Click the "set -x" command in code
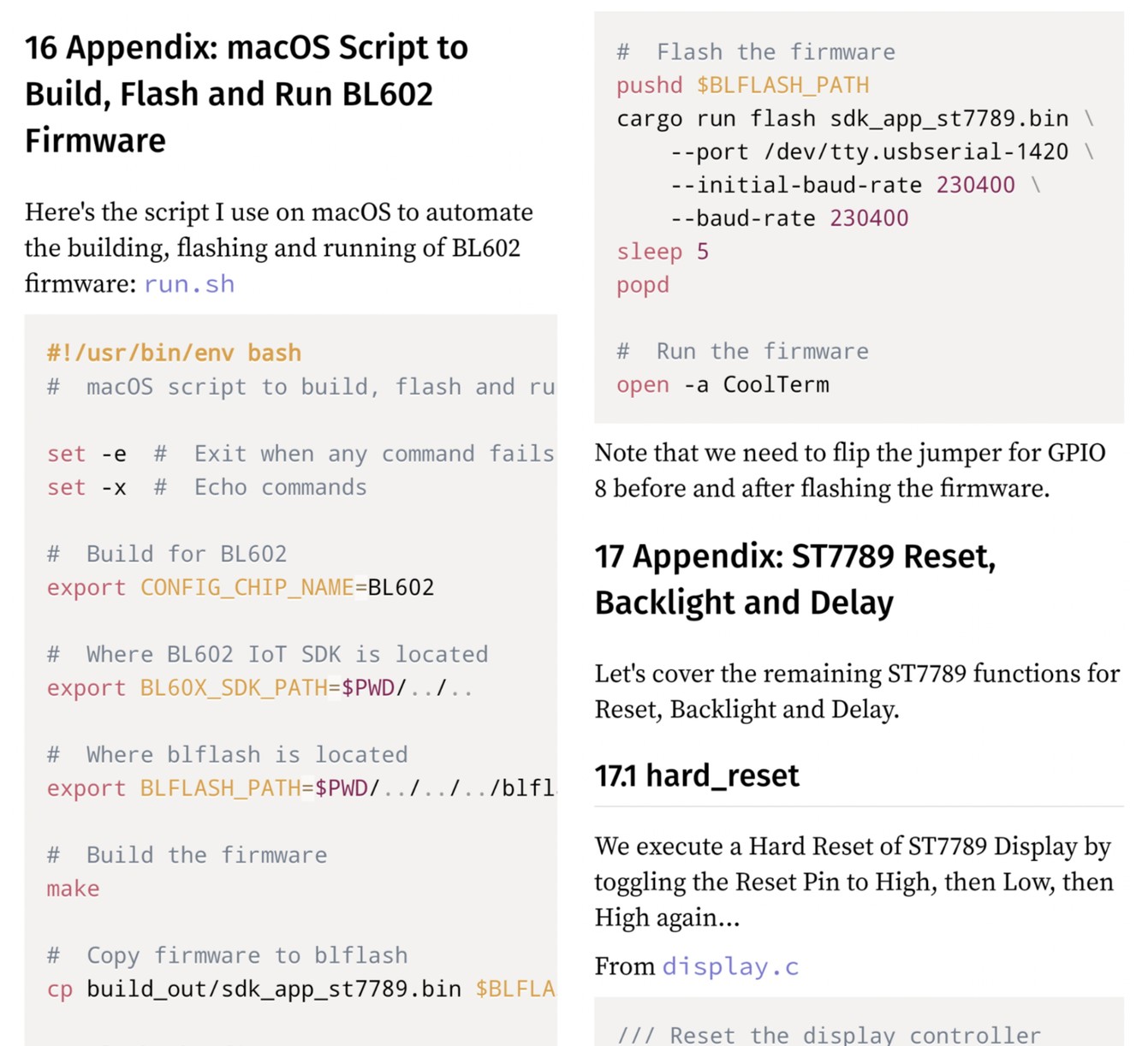Viewport: 1148px width, 1046px height. click(x=86, y=487)
